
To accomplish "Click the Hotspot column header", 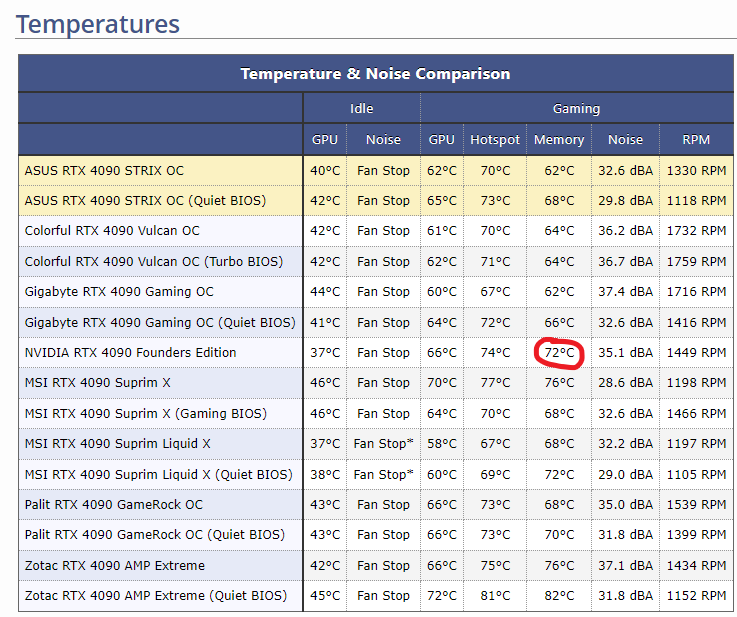I will [495, 140].
